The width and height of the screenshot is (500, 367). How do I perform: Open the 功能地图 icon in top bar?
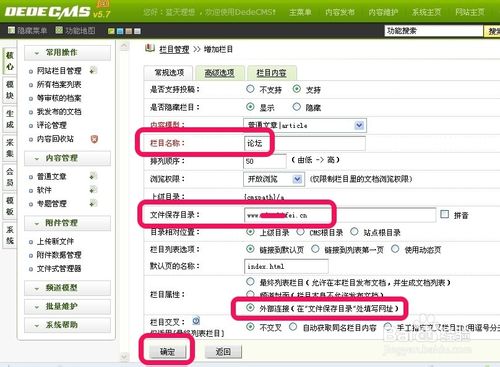59,31
